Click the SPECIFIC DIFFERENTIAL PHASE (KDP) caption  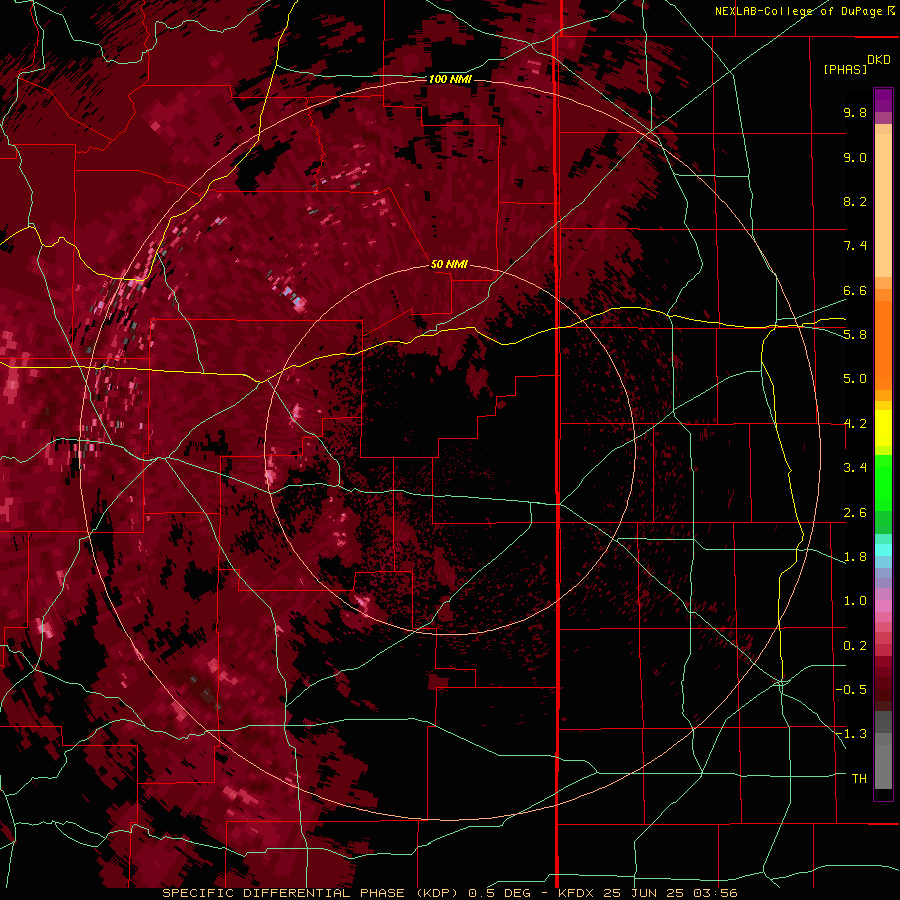click(x=308, y=893)
